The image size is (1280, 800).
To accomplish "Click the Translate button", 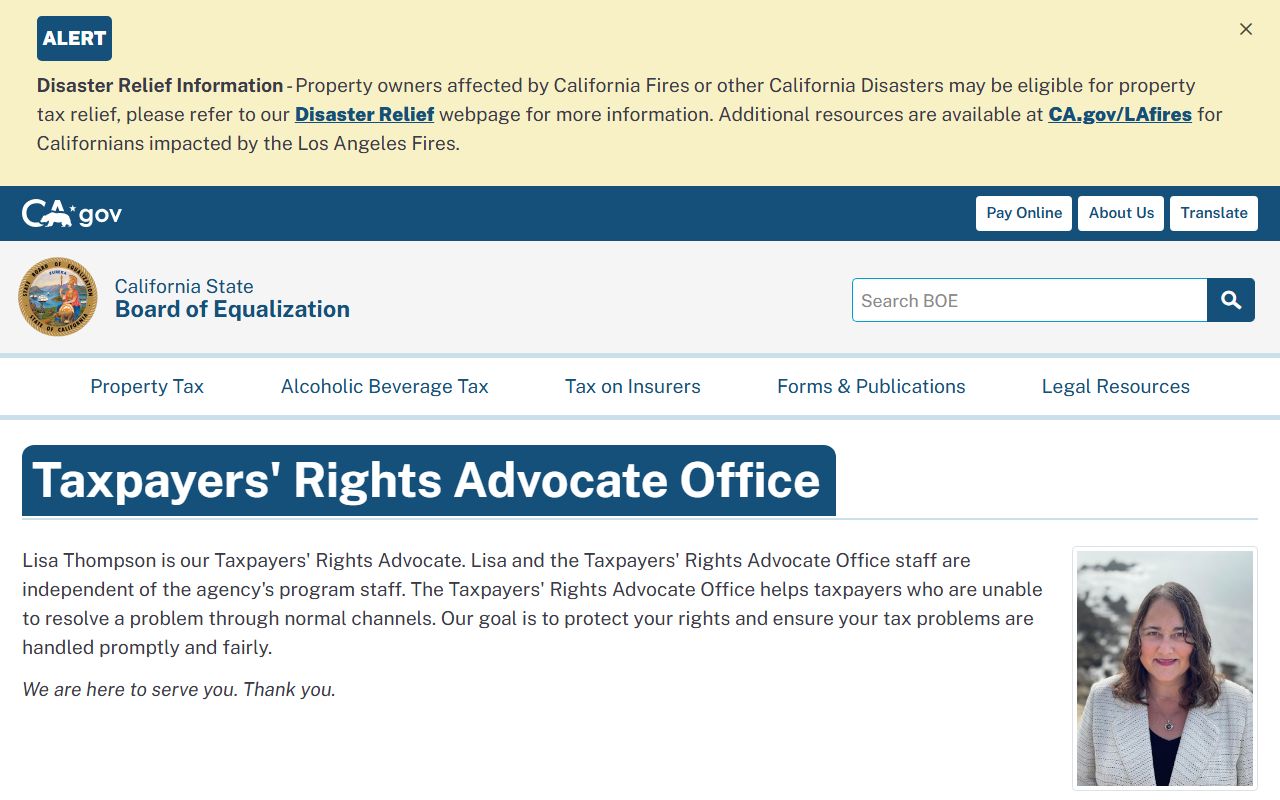I will click(1214, 213).
